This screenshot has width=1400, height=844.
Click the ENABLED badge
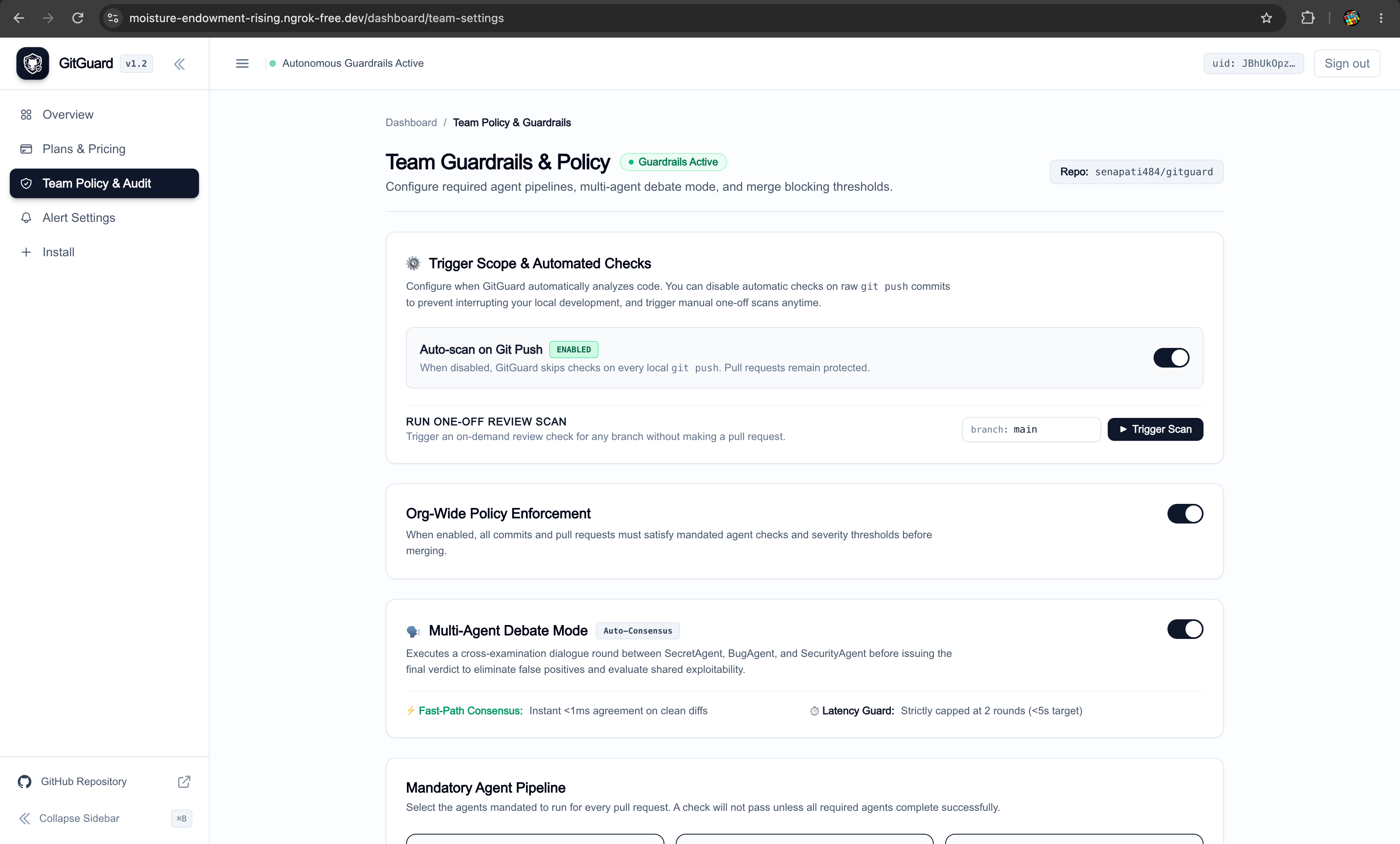[x=573, y=349]
